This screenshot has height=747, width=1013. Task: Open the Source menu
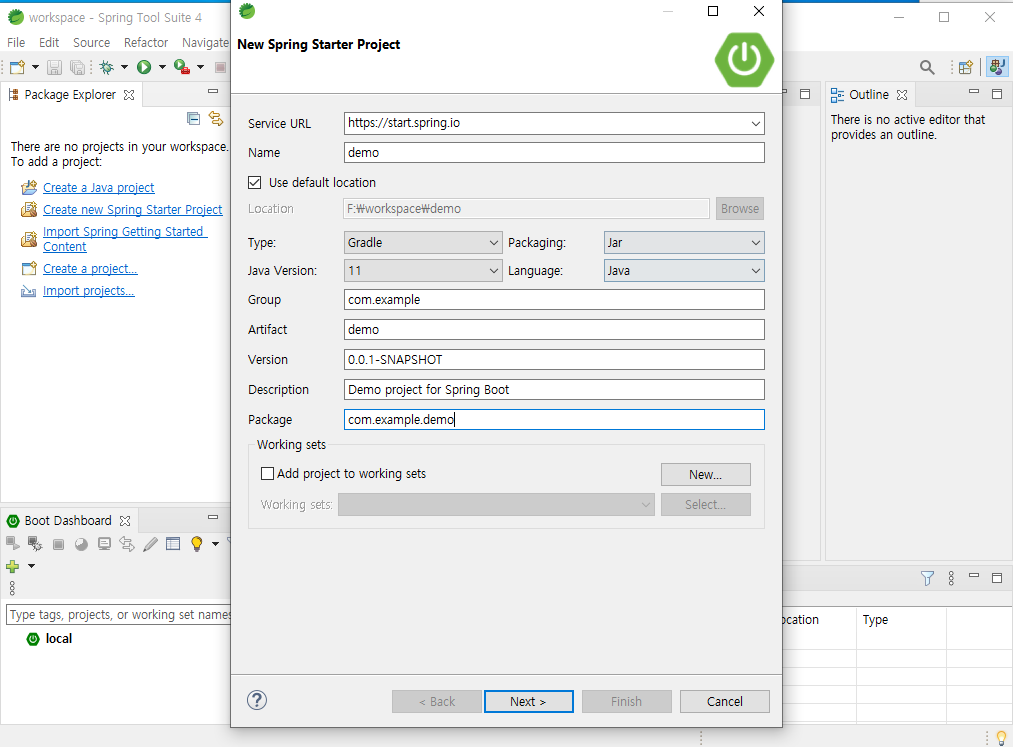pyautogui.click(x=91, y=43)
